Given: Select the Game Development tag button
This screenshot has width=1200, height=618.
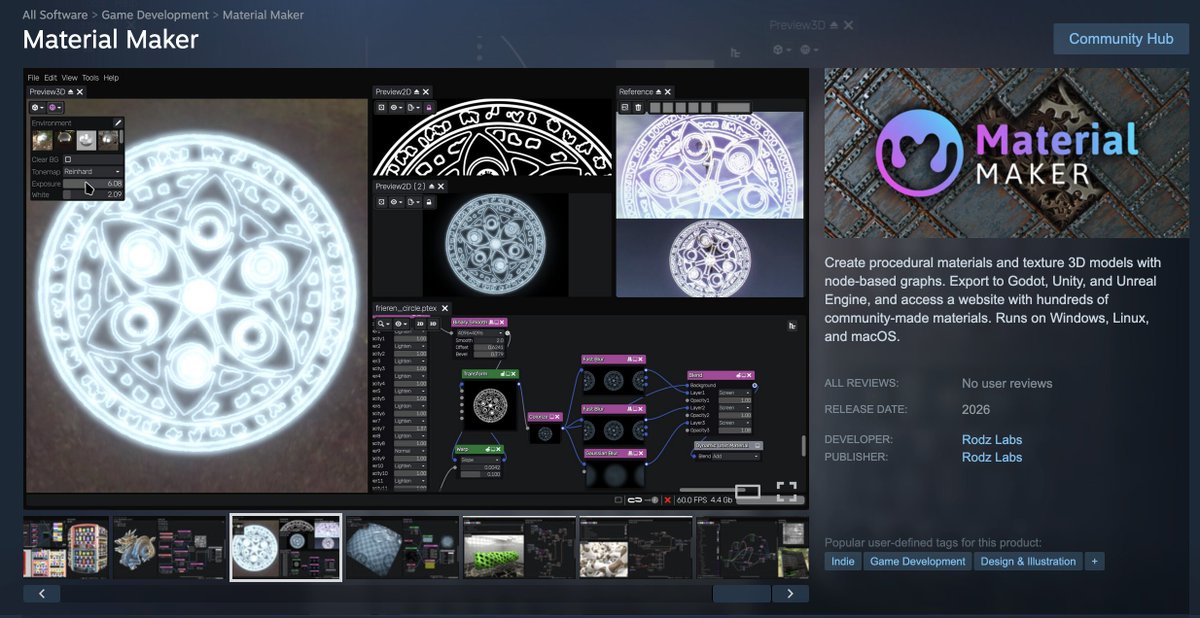Looking at the screenshot, I should [917, 561].
